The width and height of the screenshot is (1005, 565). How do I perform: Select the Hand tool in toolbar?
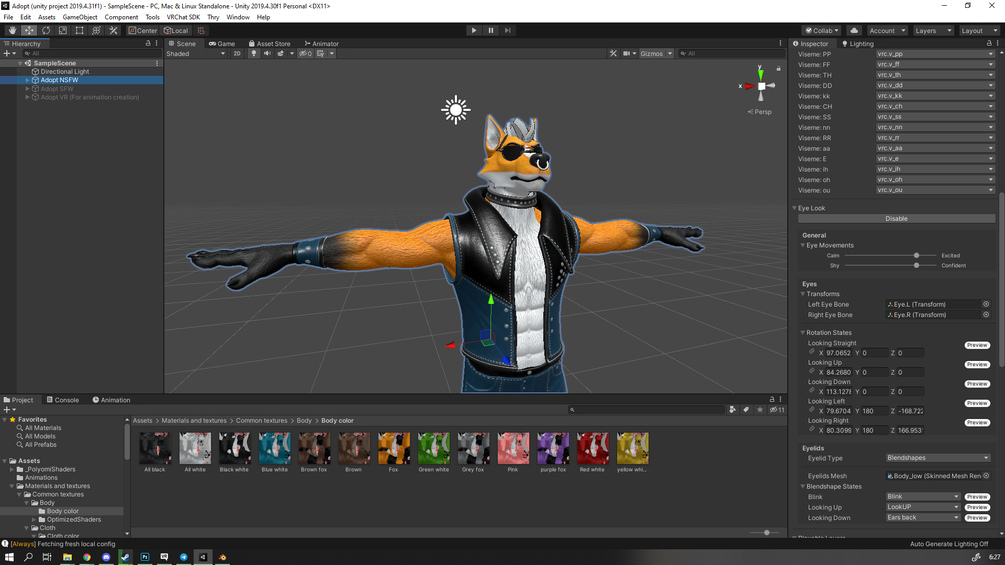[x=12, y=30]
